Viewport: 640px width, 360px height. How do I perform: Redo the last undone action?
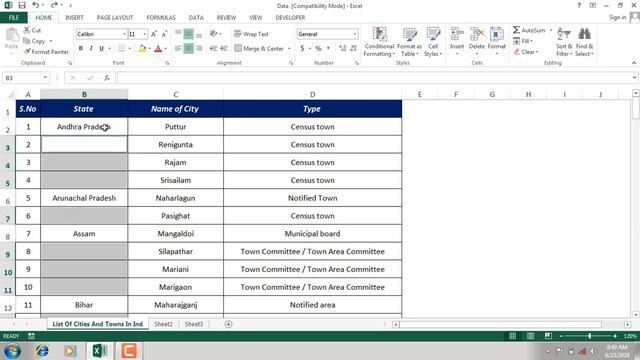(54, 5)
